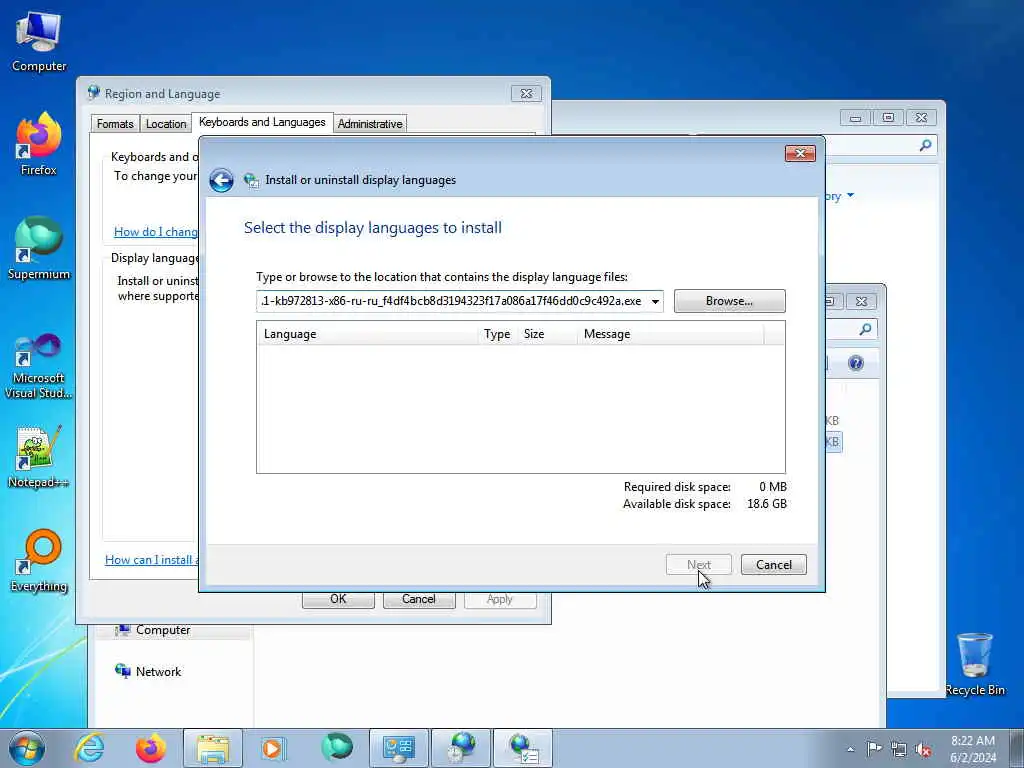Image resolution: width=1024 pixels, height=768 pixels.
Task: Open the Windows Start menu orb
Action: pos(27,748)
